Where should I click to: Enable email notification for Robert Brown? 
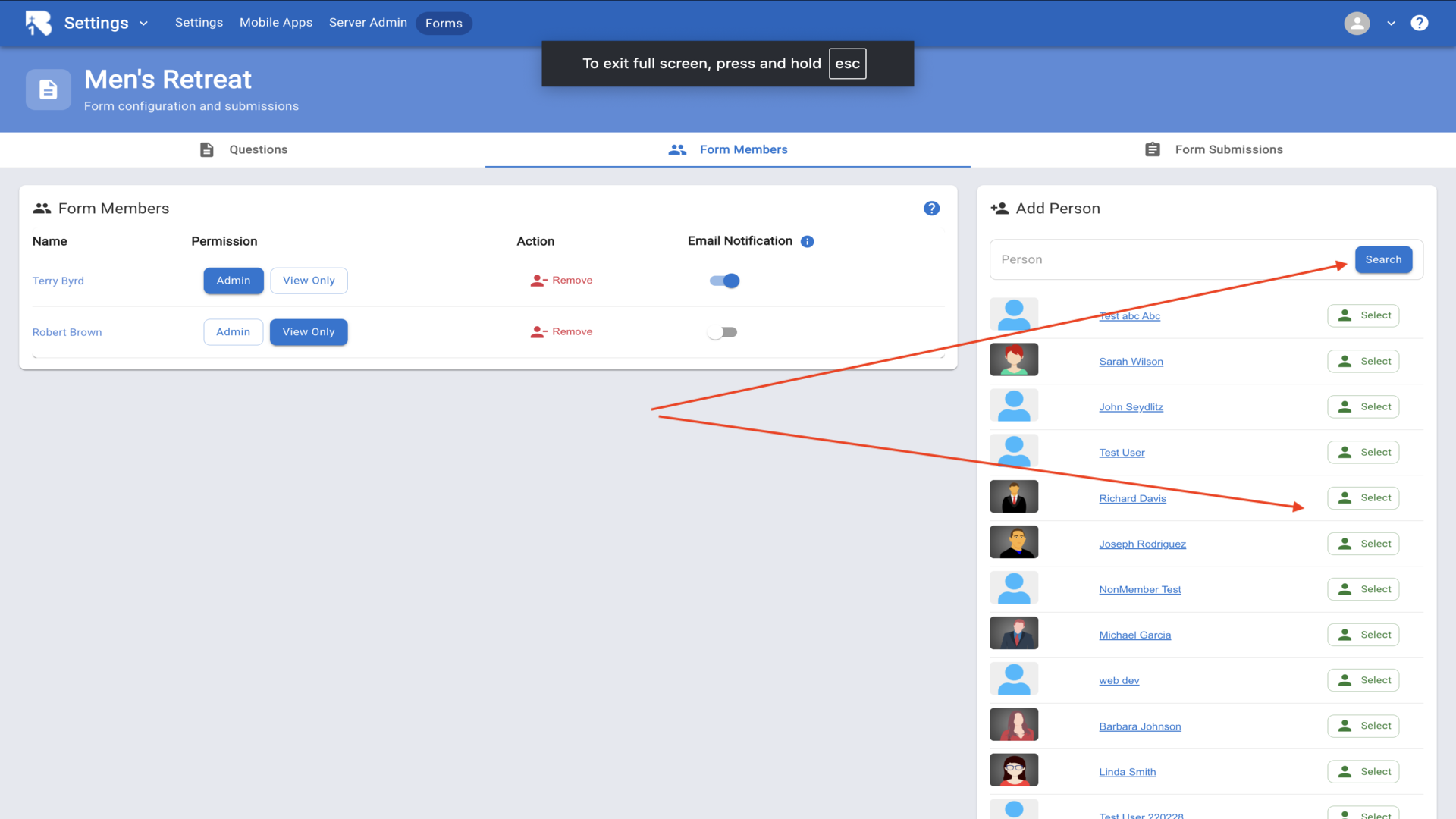pyautogui.click(x=723, y=332)
